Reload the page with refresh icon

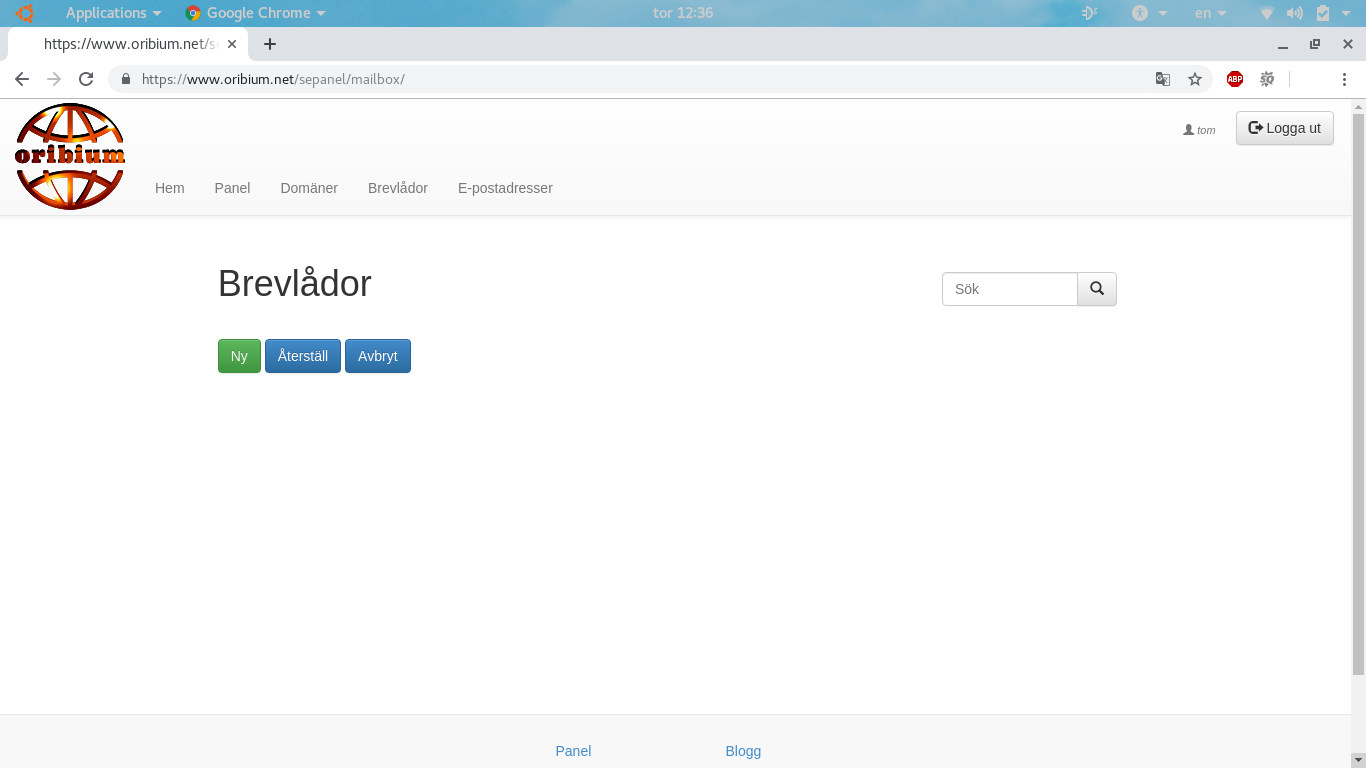(86, 79)
